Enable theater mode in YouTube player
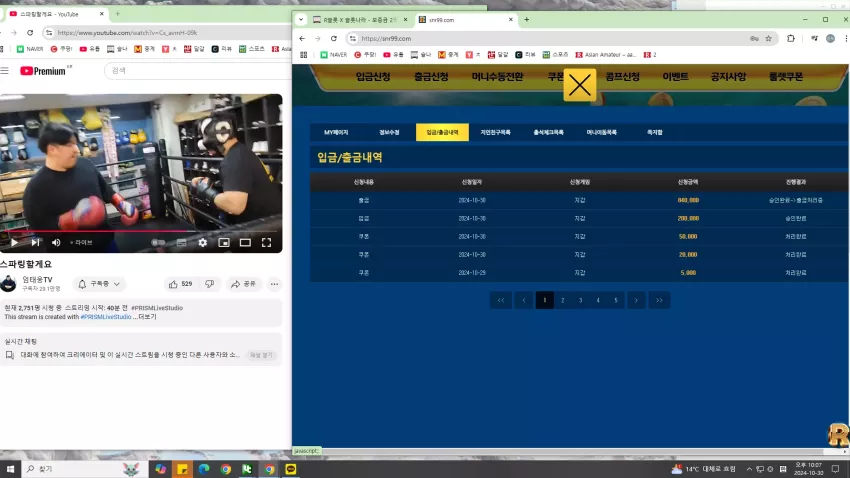Viewport: 850px width, 478px height. 245,243
